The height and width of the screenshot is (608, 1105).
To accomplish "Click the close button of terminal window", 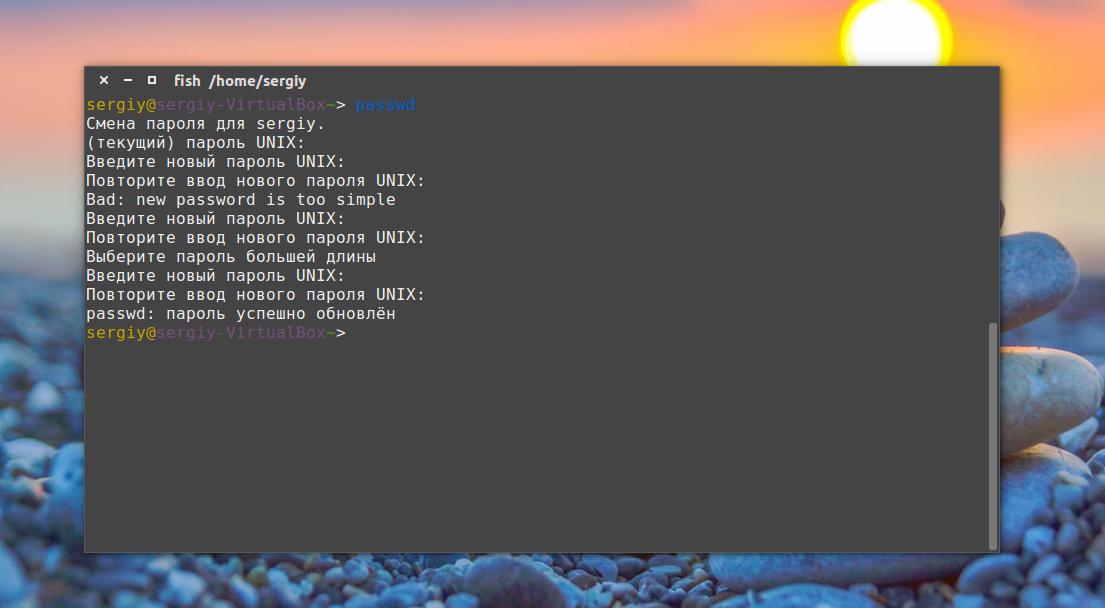I will pyautogui.click(x=103, y=79).
